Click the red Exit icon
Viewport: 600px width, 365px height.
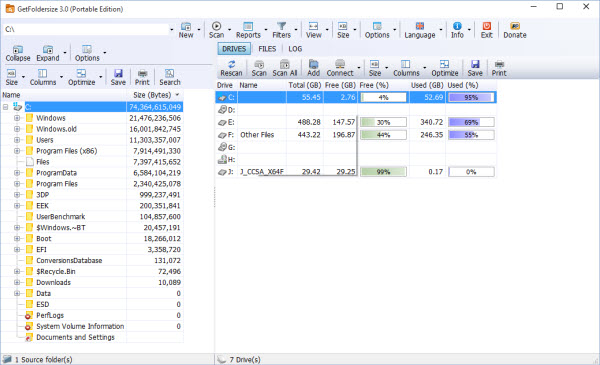coord(487,26)
